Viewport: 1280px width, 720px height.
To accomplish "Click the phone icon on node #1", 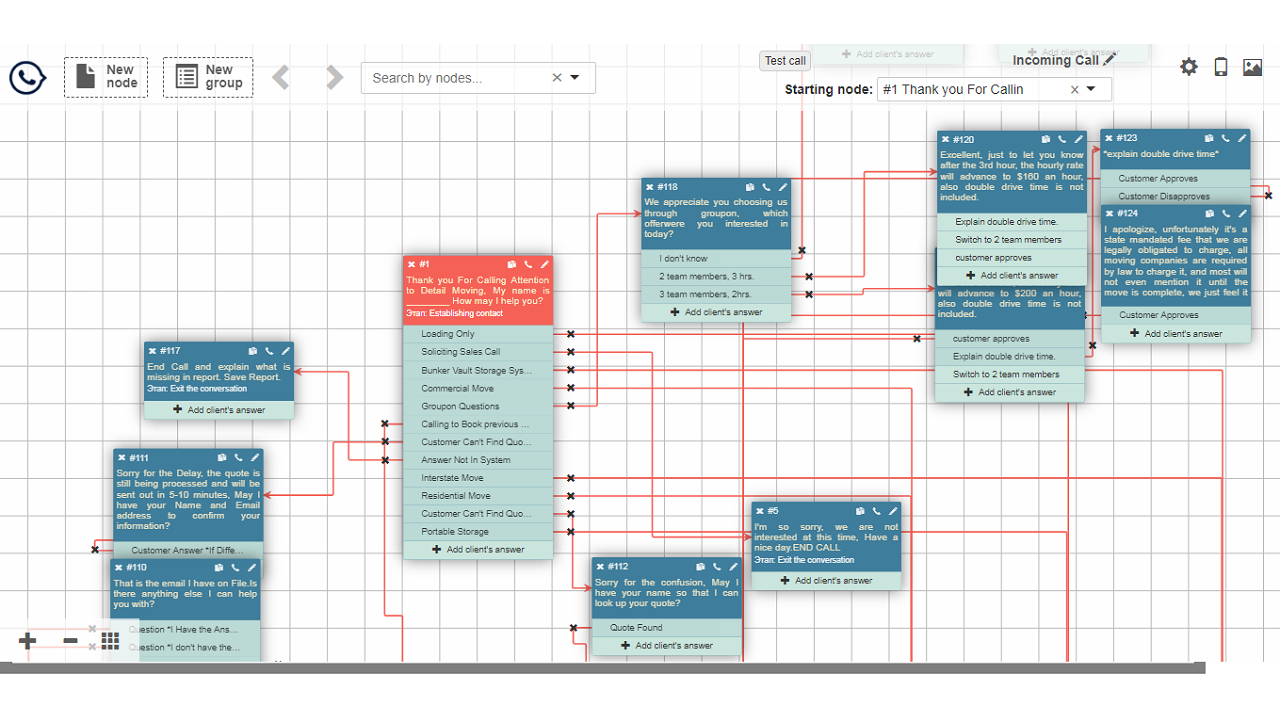I will pyautogui.click(x=528, y=265).
